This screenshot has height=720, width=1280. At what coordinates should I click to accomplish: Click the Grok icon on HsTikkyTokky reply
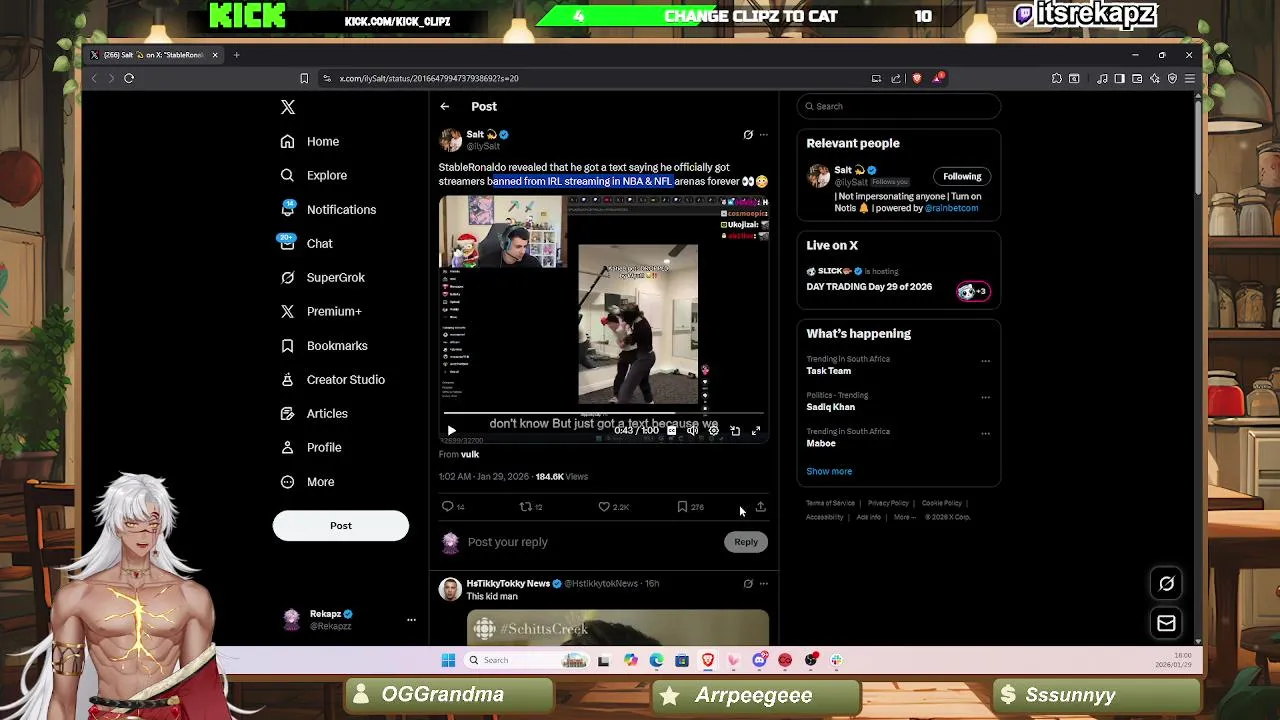(x=748, y=584)
